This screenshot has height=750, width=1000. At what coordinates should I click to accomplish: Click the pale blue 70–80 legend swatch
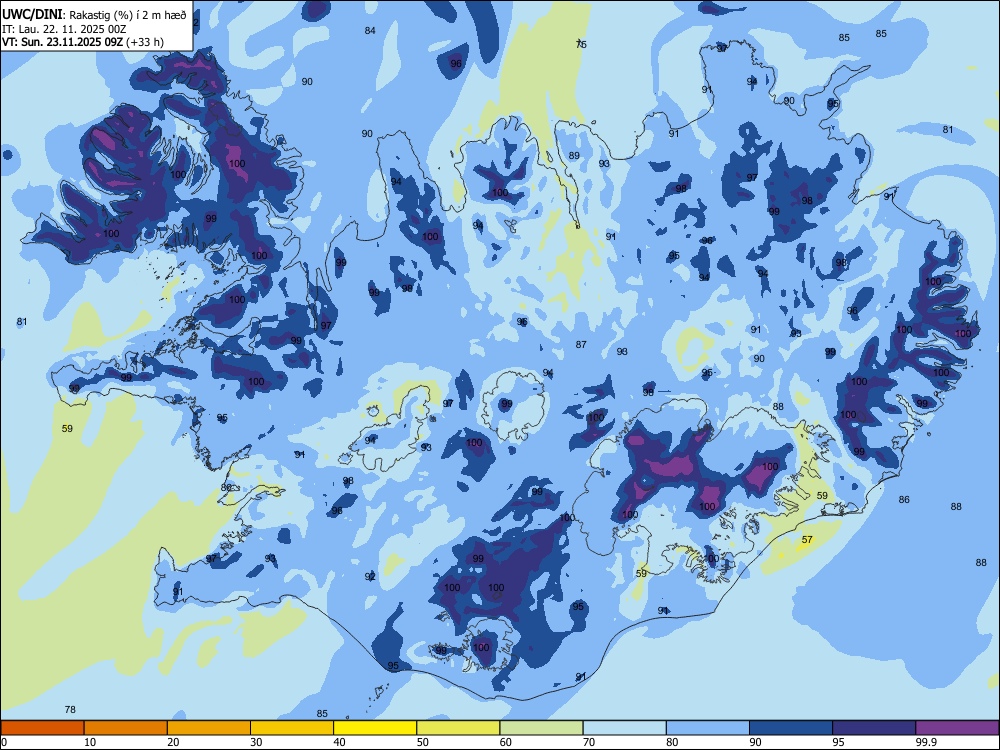624,728
